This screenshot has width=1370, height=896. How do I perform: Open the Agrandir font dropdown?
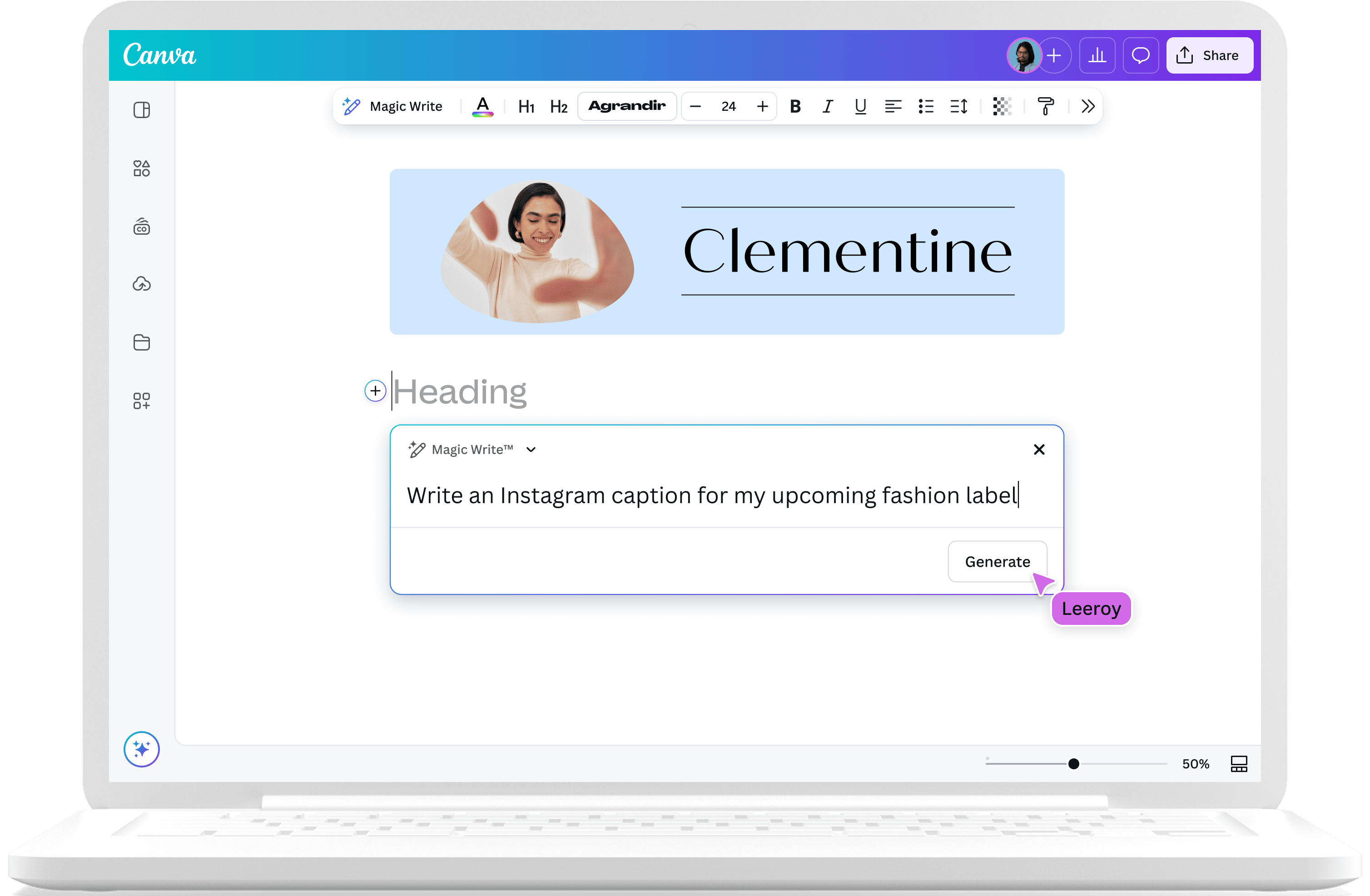click(627, 106)
